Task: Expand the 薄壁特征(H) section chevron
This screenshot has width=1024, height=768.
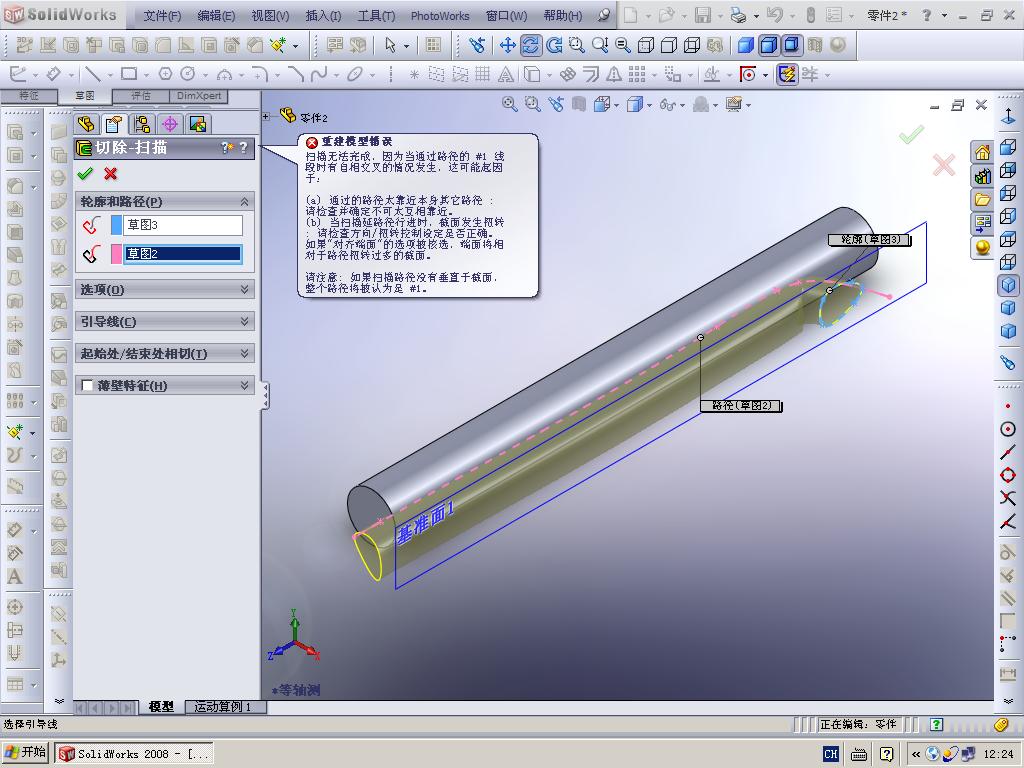Action: (245, 385)
